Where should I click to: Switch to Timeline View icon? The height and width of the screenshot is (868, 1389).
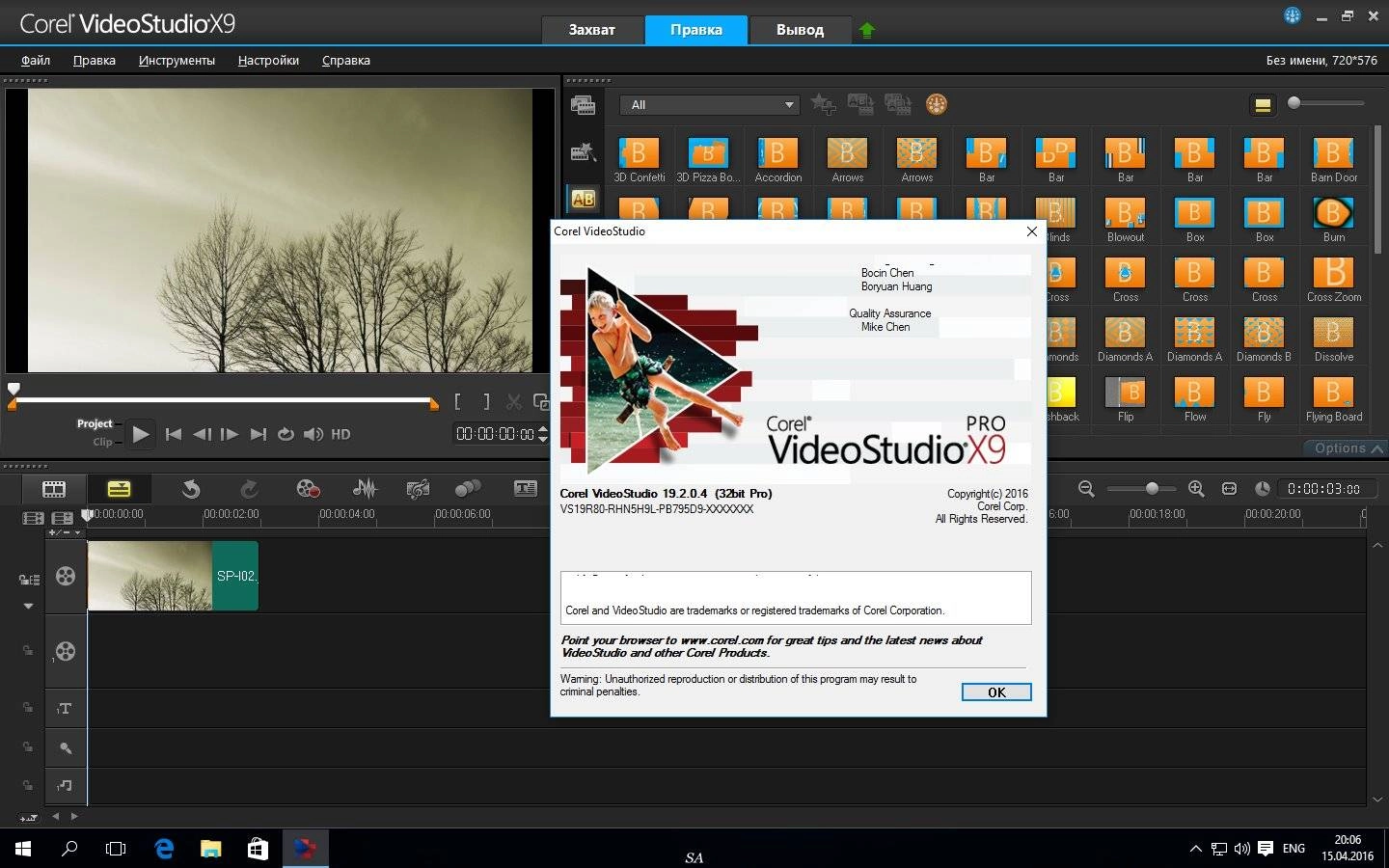pyautogui.click(x=119, y=489)
